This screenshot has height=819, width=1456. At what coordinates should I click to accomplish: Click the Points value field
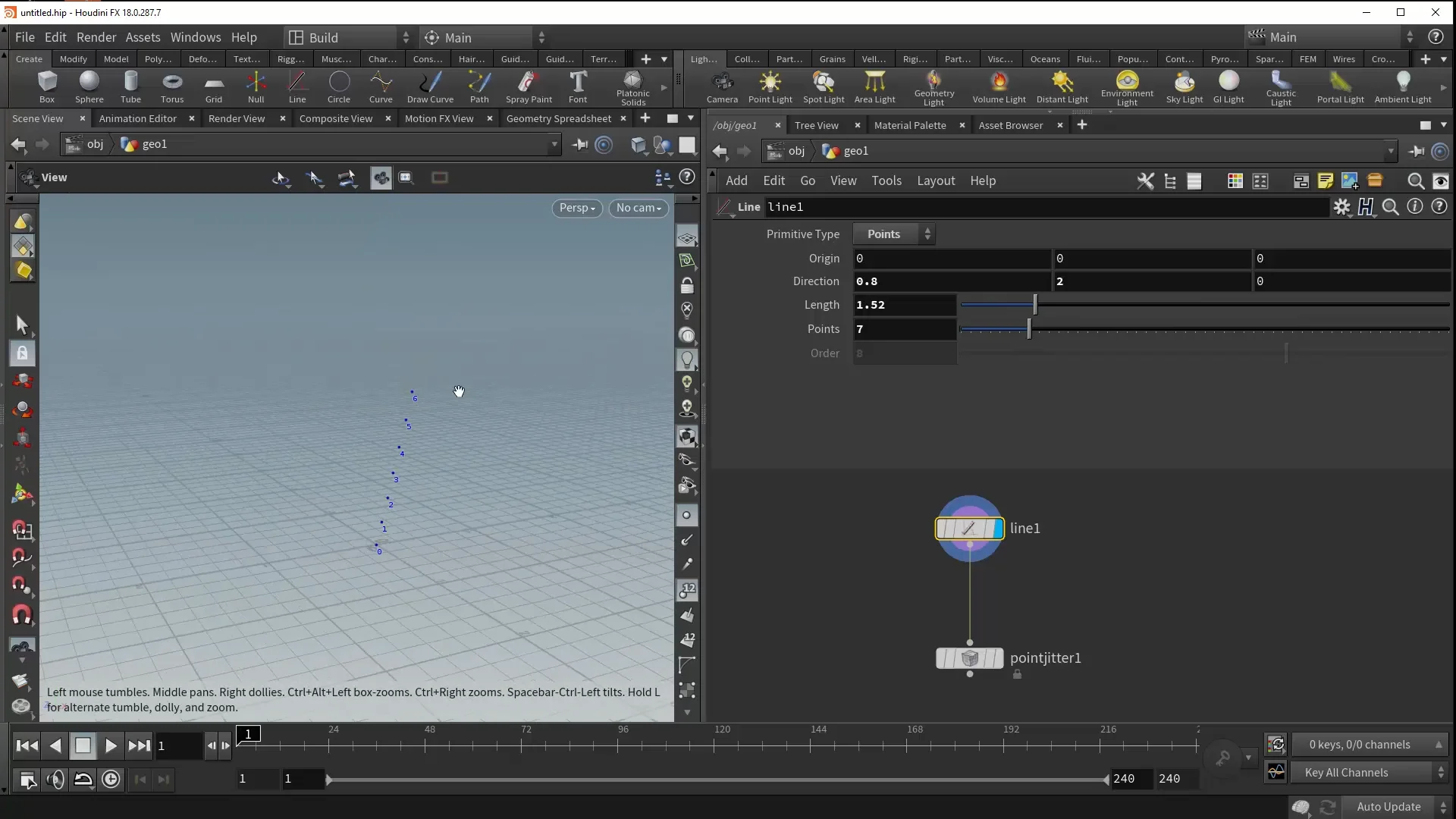click(904, 329)
